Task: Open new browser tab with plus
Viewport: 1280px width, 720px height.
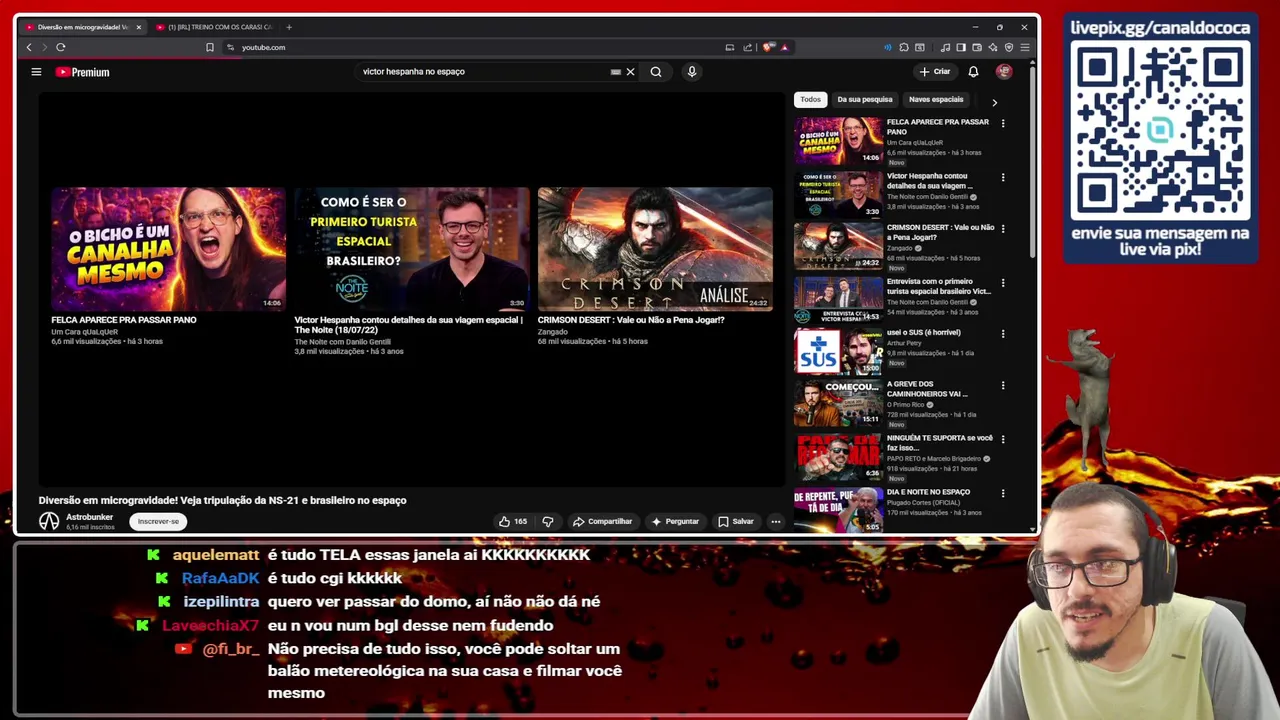Action: tap(289, 27)
